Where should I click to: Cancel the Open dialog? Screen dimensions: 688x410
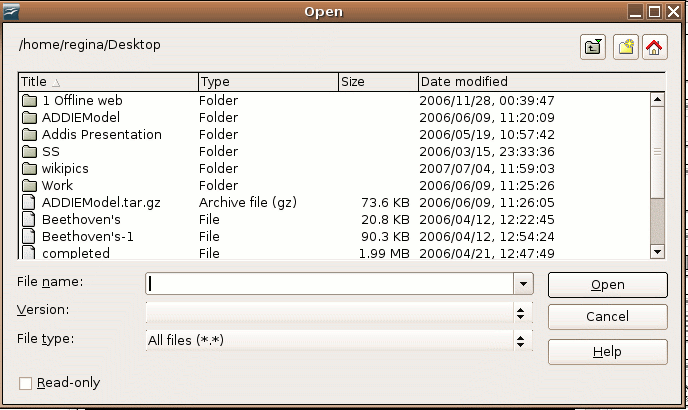coord(608,316)
